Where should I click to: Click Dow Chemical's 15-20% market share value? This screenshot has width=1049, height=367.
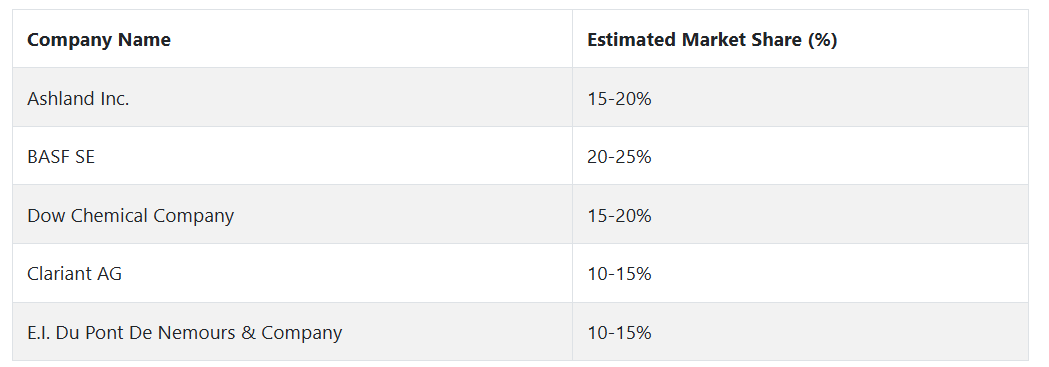[619, 215]
